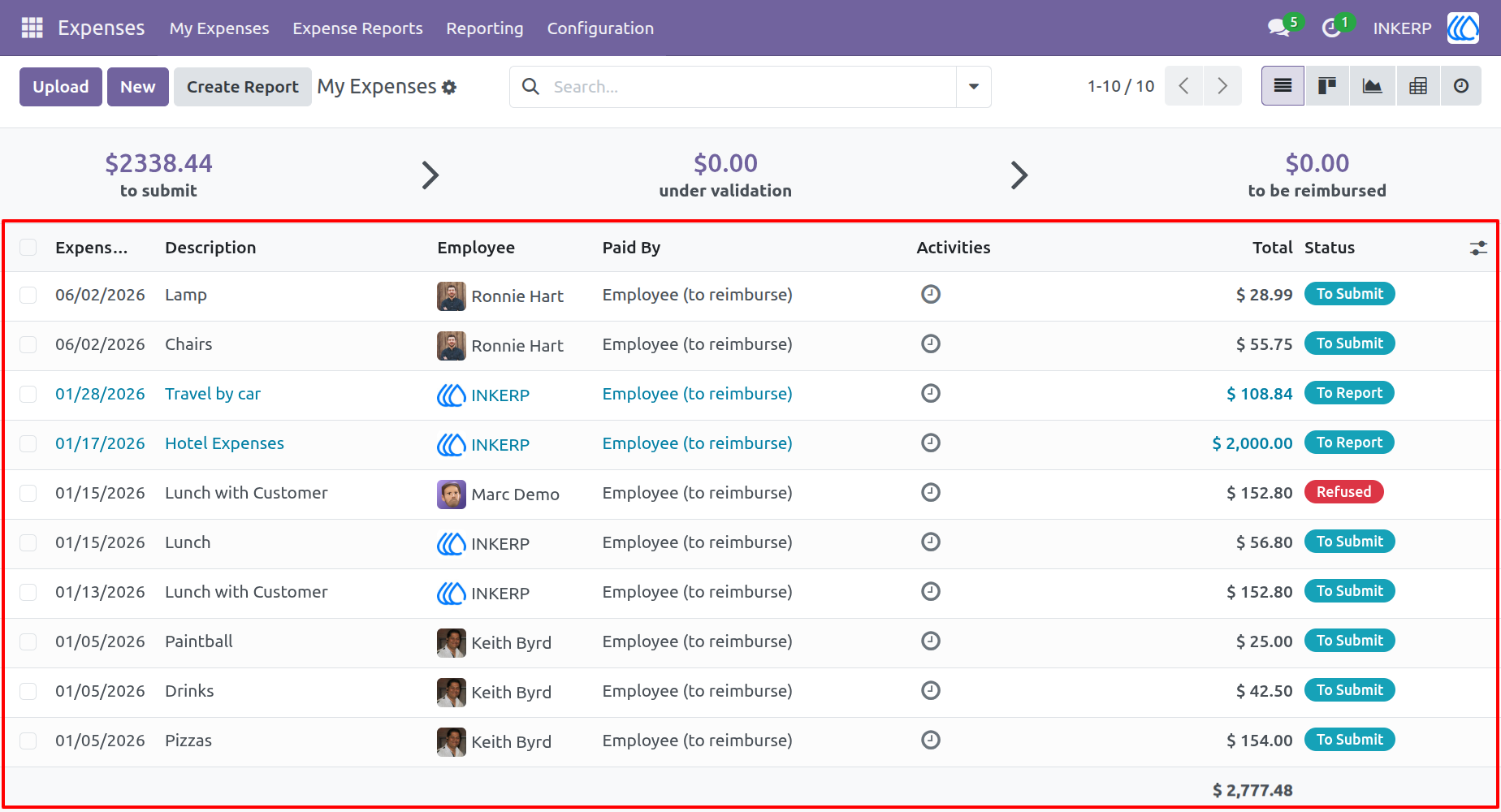
Task: Switch to graph view
Action: point(1373,86)
